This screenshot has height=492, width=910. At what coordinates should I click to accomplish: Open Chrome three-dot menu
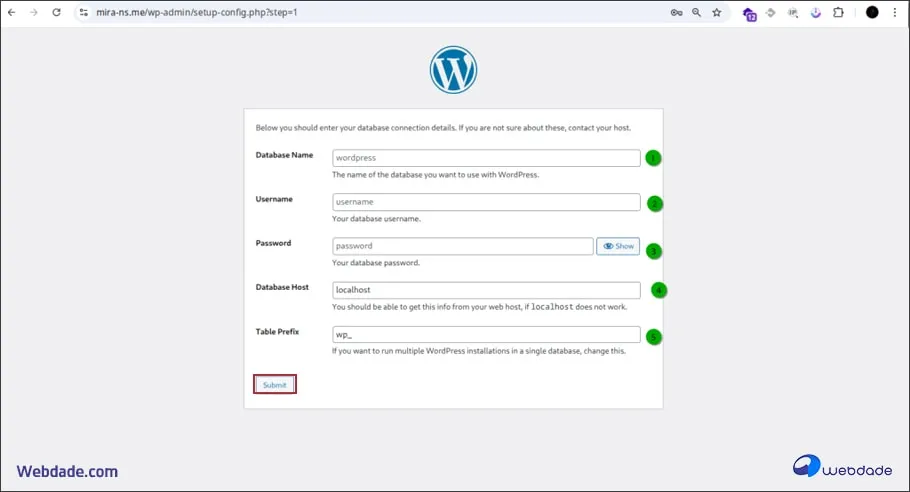(x=895, y=12)
